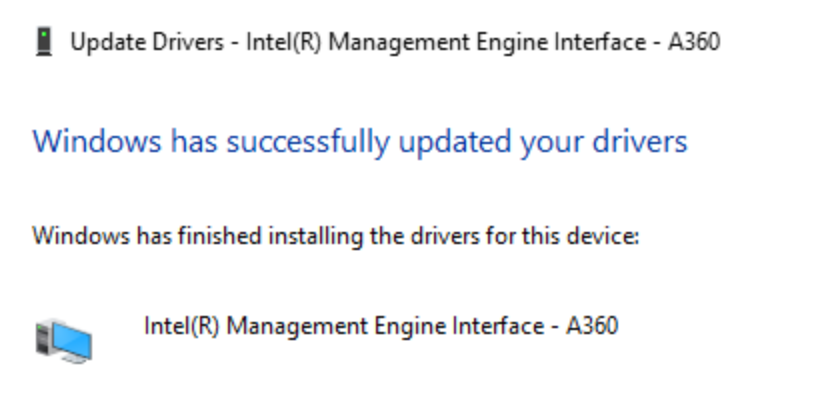The width and height of the screenshot is (814, 405).
Task: Click the word 'successfully' in blue heading
Action: tap(305, 142)
